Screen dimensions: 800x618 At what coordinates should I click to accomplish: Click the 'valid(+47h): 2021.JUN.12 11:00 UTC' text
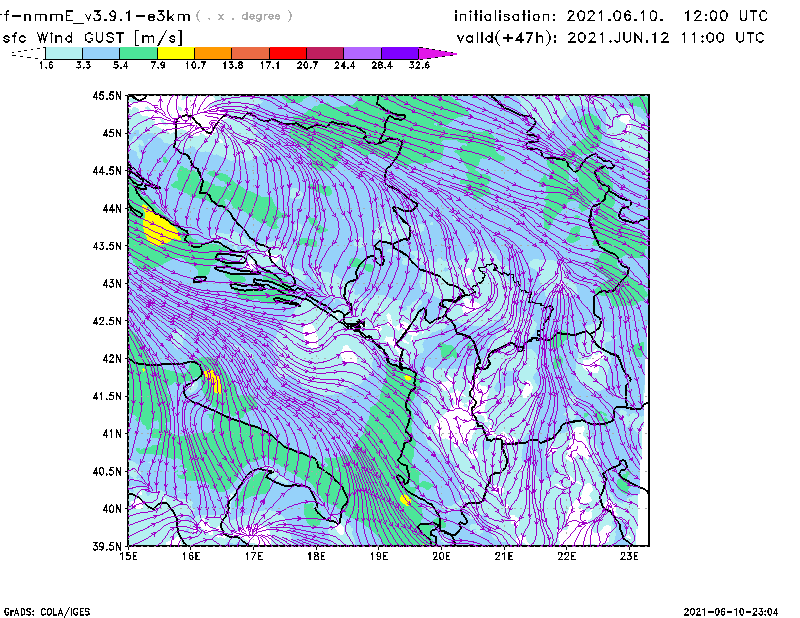point(611,38)
